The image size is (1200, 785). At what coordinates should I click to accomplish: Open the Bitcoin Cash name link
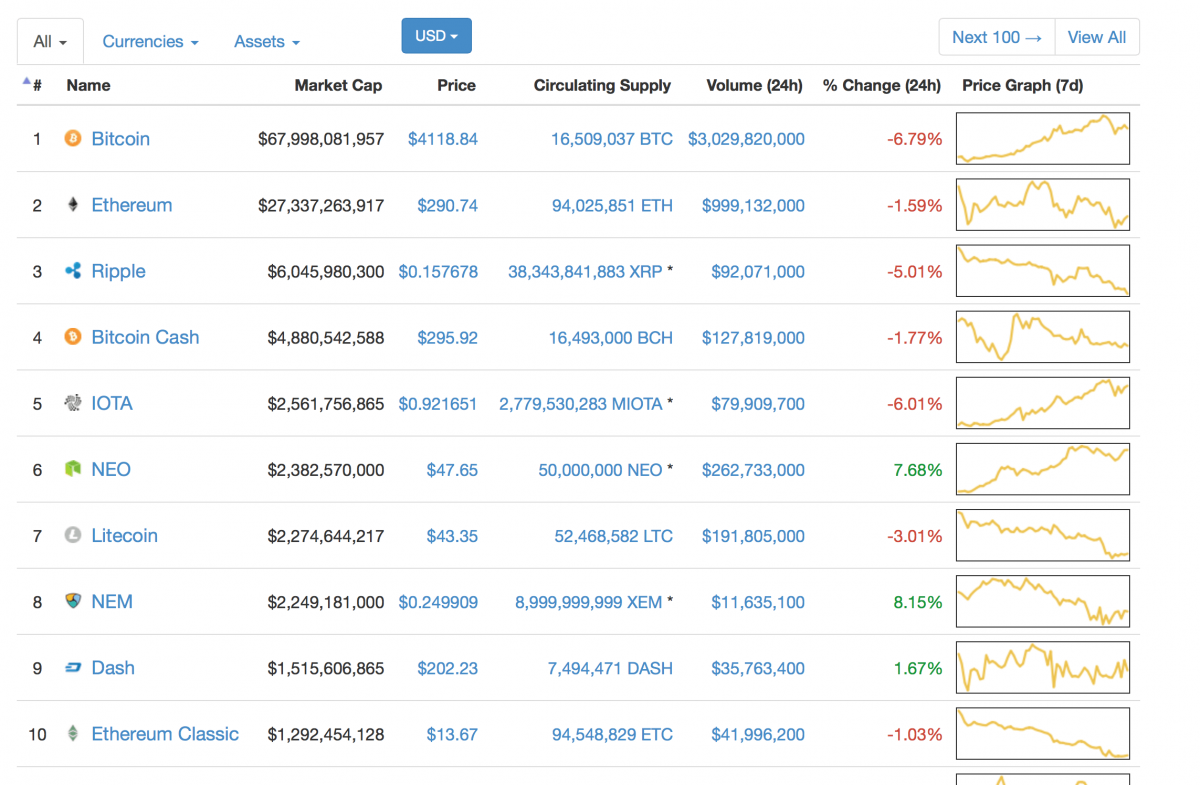tap(145, 337)
